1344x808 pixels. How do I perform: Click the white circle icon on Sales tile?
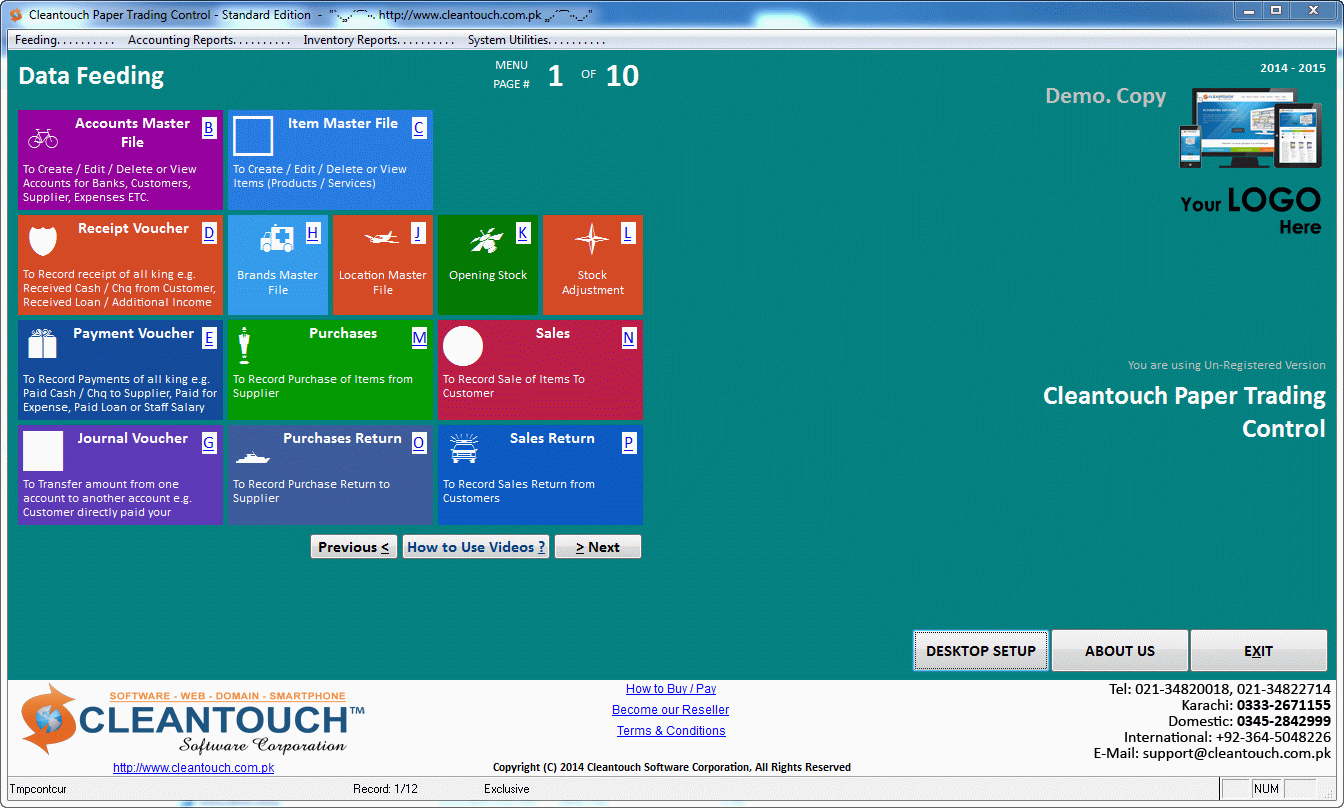pyautogui.click(x=463, y=346)
